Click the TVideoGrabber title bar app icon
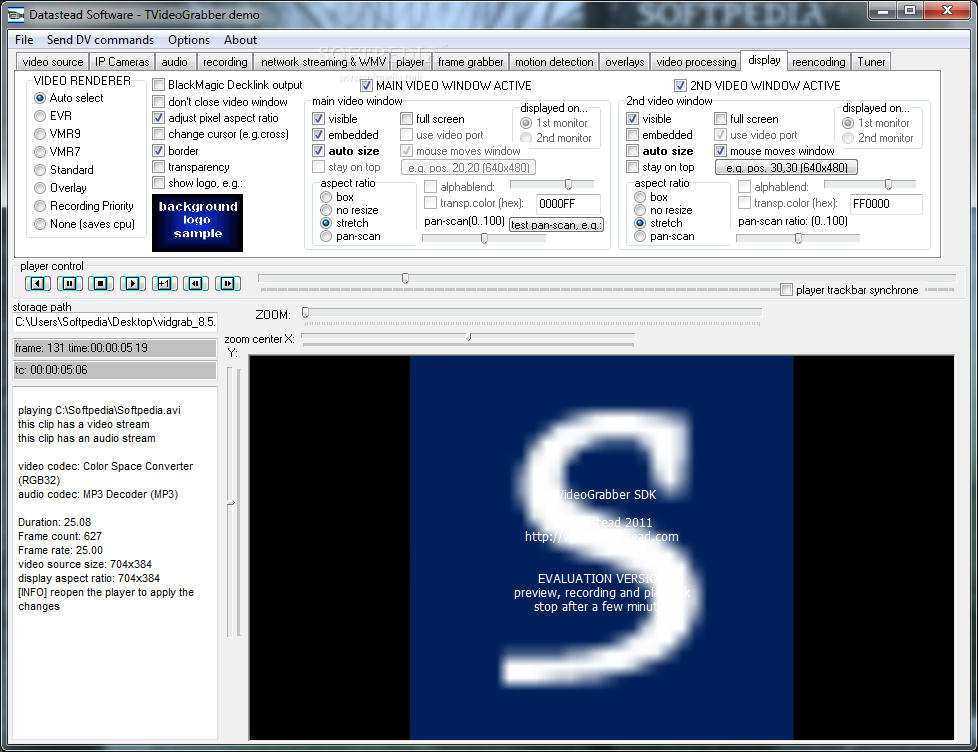This screenshot has height=752, width=978. [16, 14]
